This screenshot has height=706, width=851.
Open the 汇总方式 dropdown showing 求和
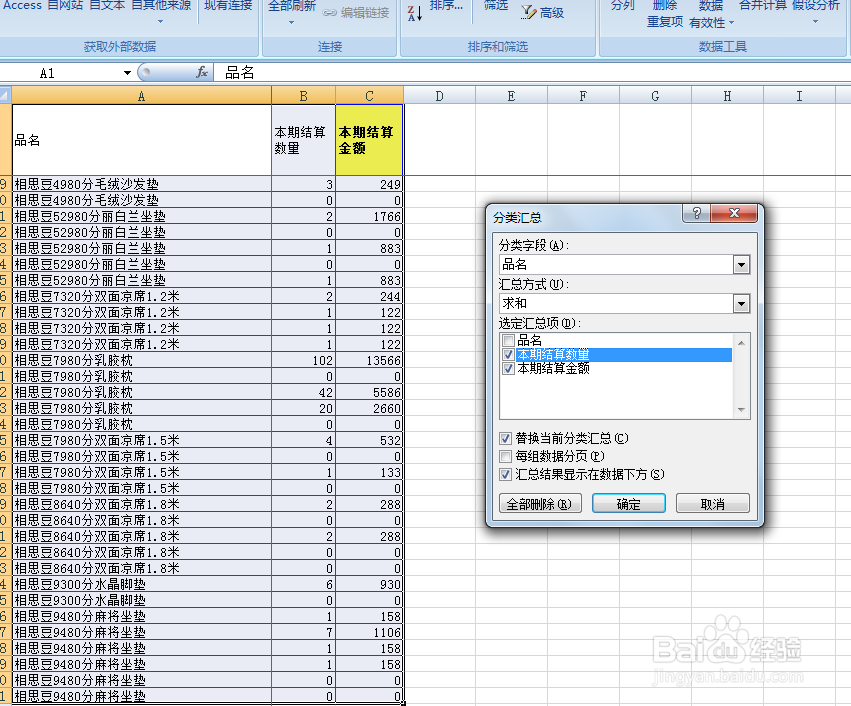point(740,302)
